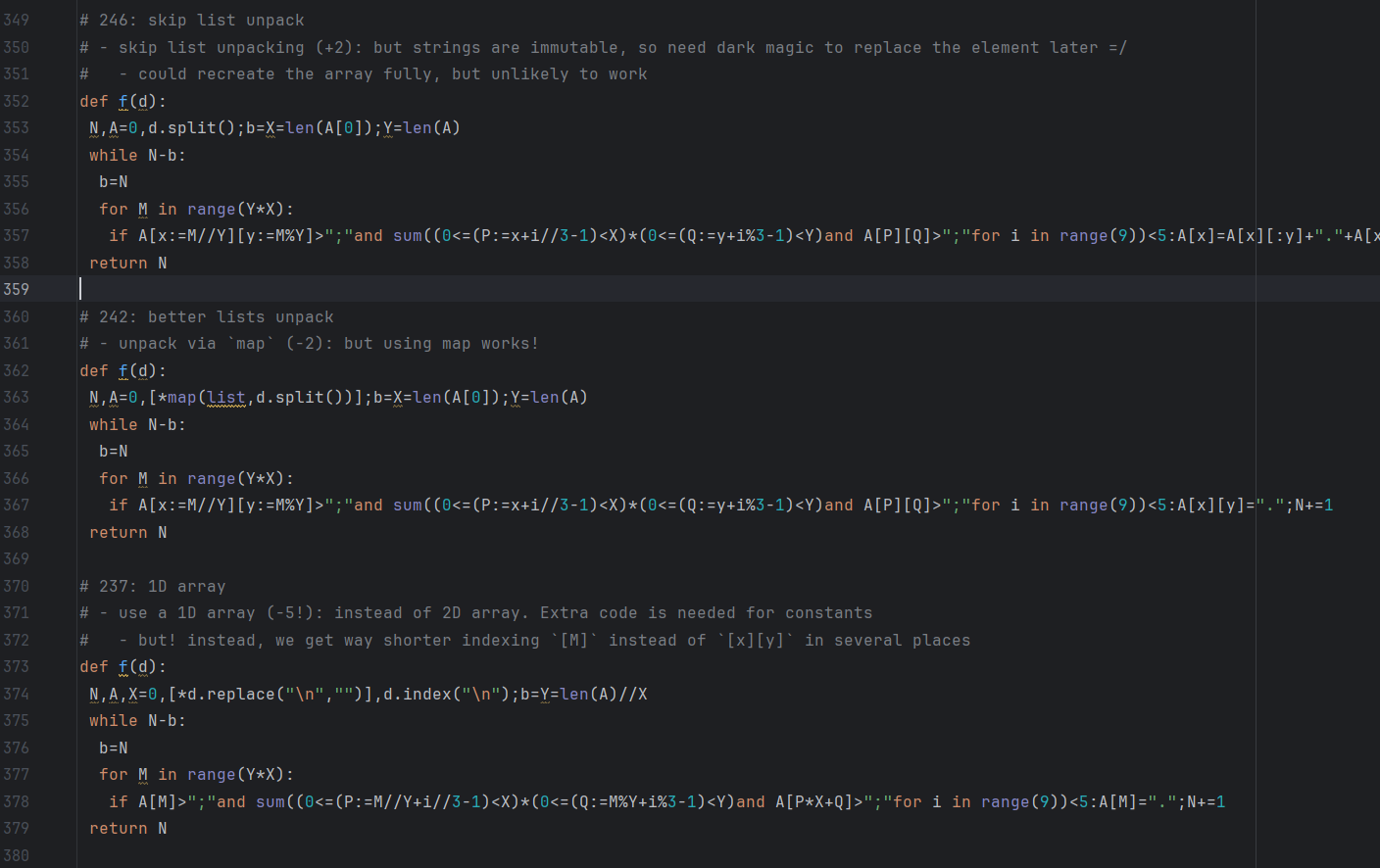Click the '# 242: better lists unpack' comment

point(206,317)
